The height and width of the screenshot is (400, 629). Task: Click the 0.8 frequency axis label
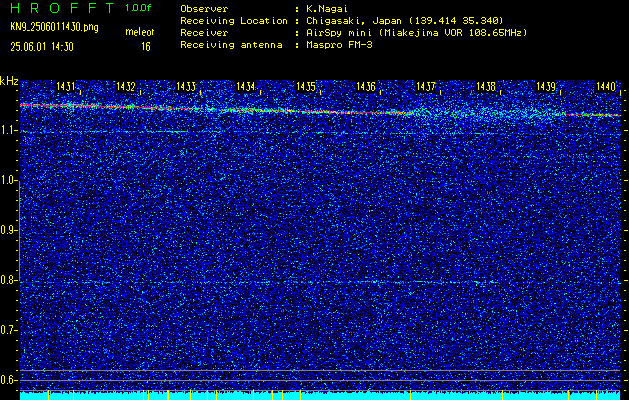(8, 280)
